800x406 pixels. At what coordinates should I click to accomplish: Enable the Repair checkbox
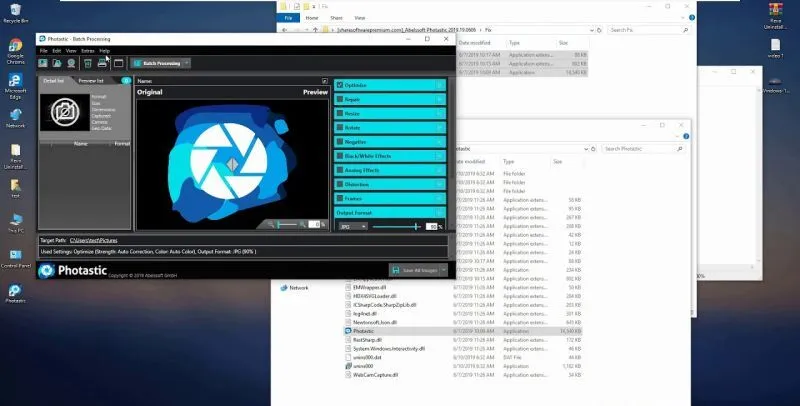pyautogui.click(x=340, y=99)
